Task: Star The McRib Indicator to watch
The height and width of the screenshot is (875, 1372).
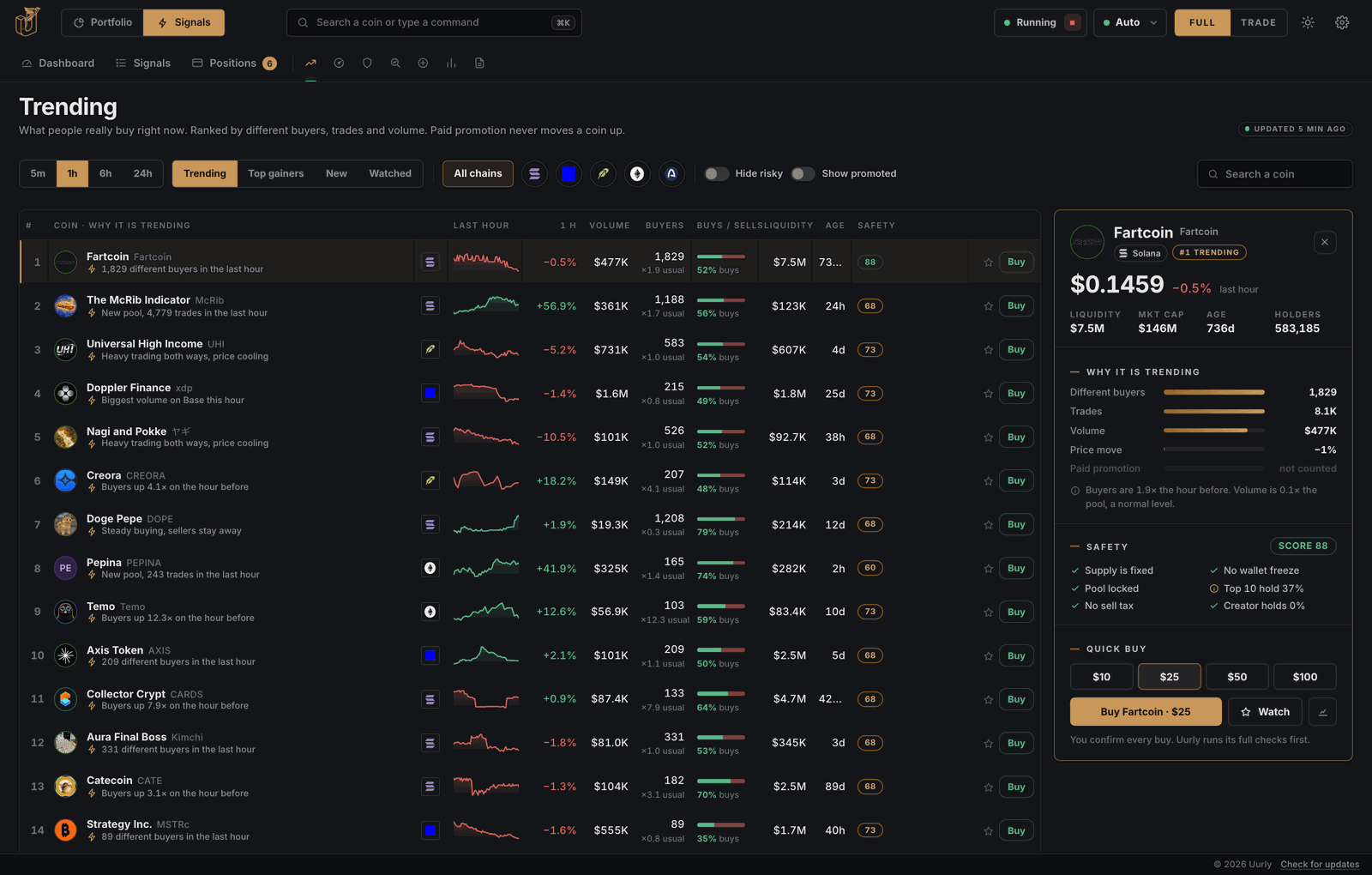Action: (x=988, y=306)
